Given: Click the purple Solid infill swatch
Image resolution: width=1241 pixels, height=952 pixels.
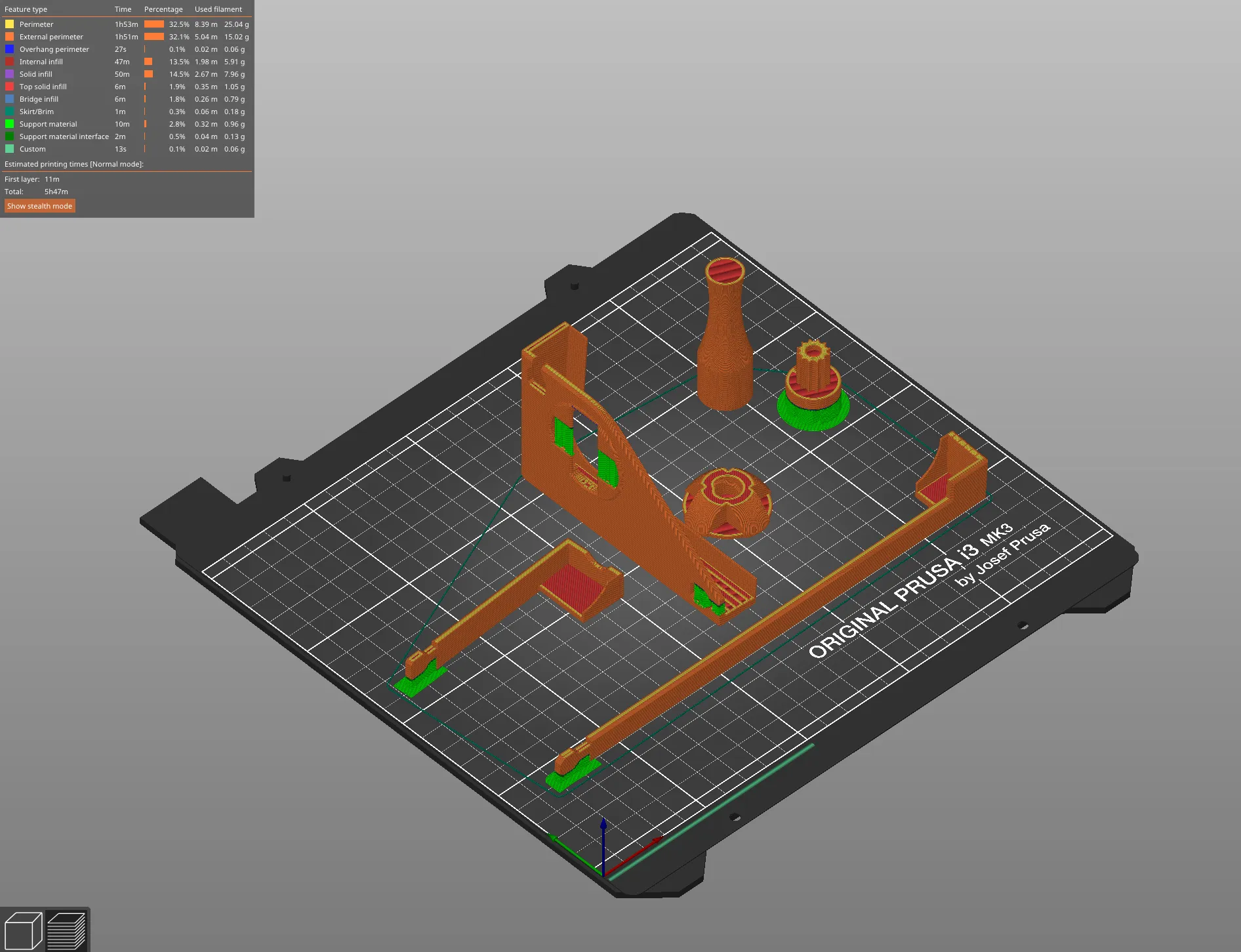Looking at the screenshot, I should (x=10, y=74).
